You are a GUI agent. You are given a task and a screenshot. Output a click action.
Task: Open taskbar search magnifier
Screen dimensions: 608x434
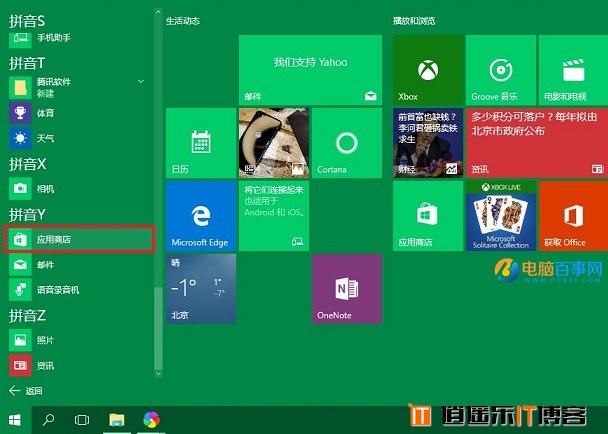pyautogui.click(x=48, y=420)
